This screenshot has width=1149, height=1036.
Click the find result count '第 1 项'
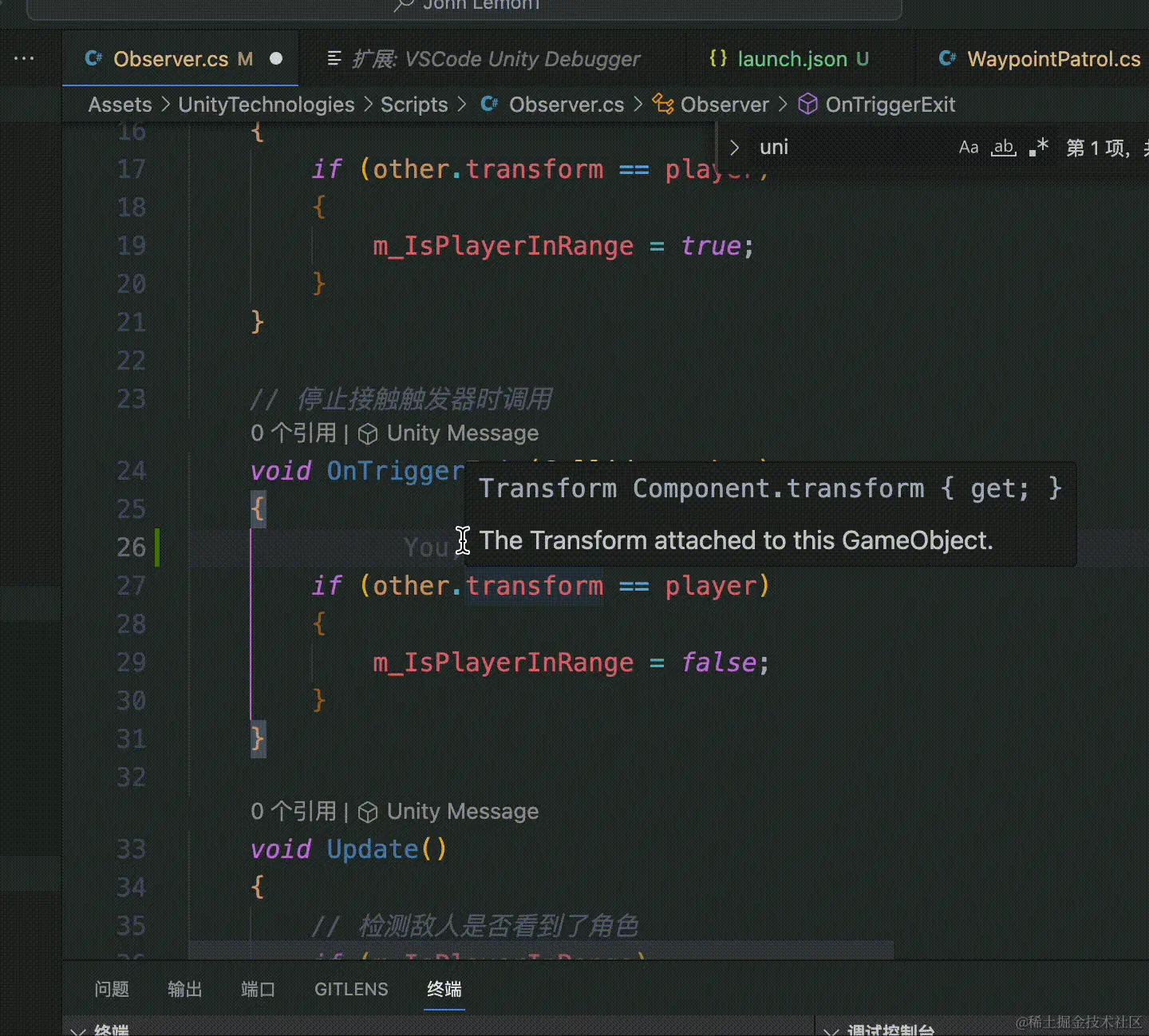point(1097,148)
